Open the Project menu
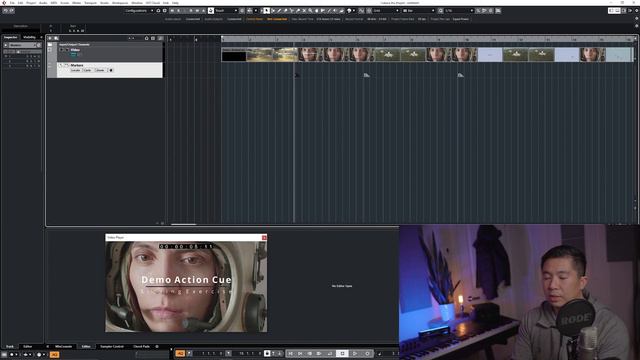The image size is (640, 360). (x=31, y=2)
